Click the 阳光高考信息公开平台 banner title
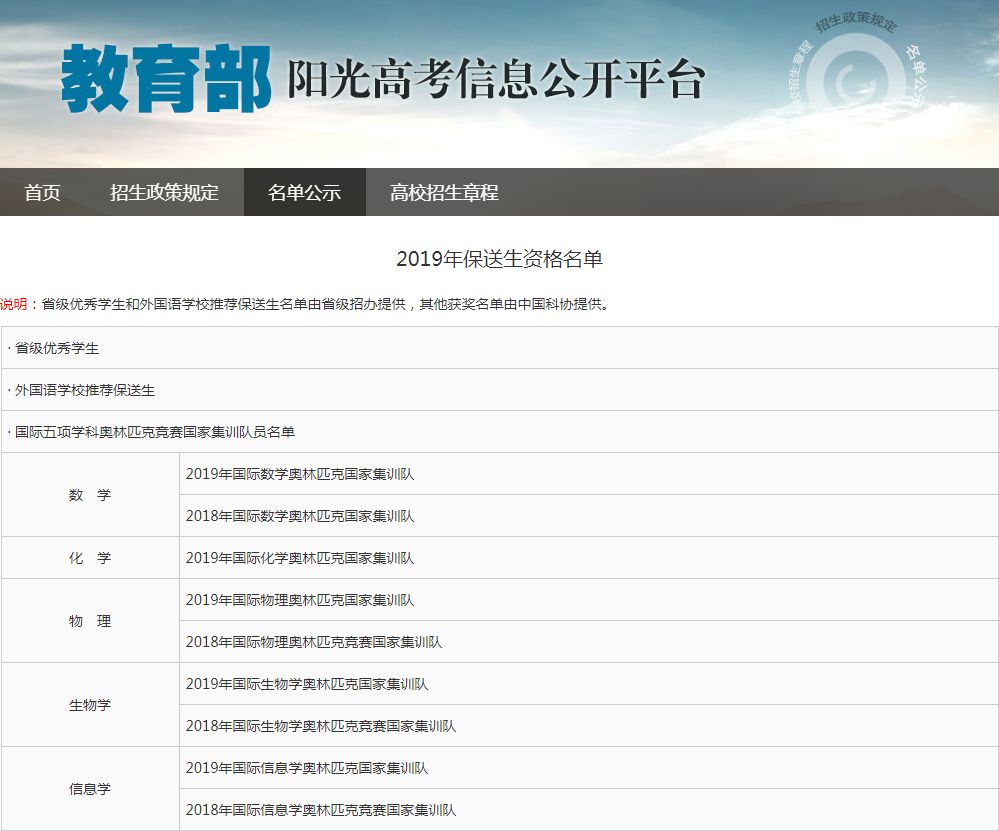 coord(496,79)
